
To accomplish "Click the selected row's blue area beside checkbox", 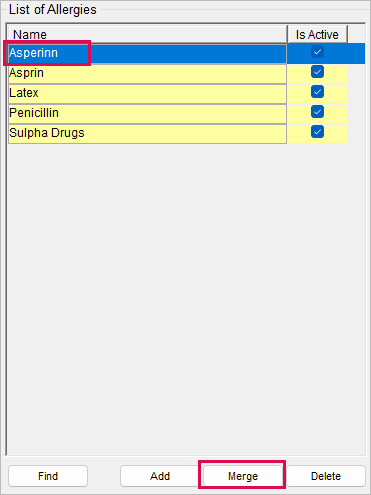I will 356,53.
